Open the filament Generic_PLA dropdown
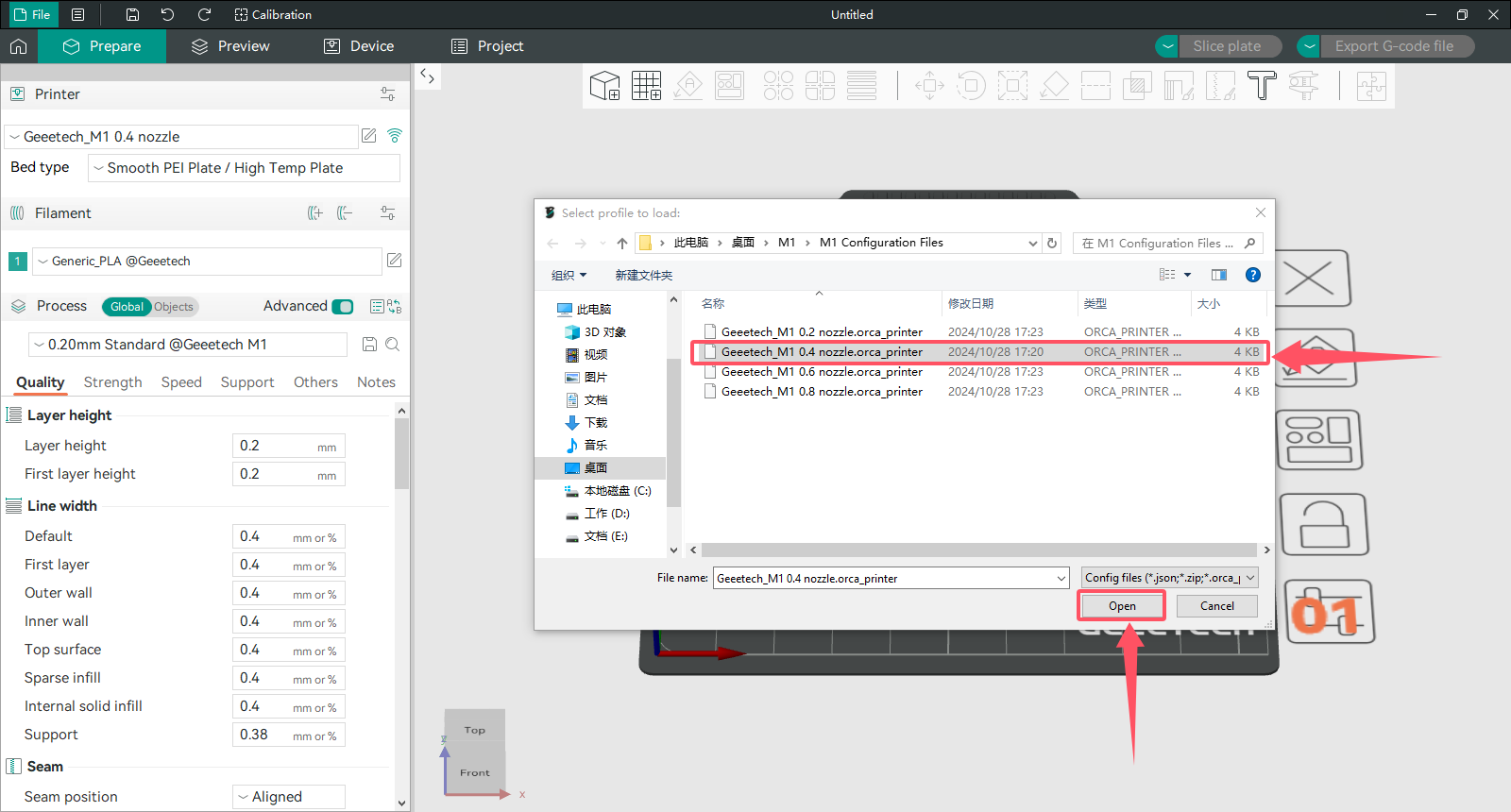 207,262
